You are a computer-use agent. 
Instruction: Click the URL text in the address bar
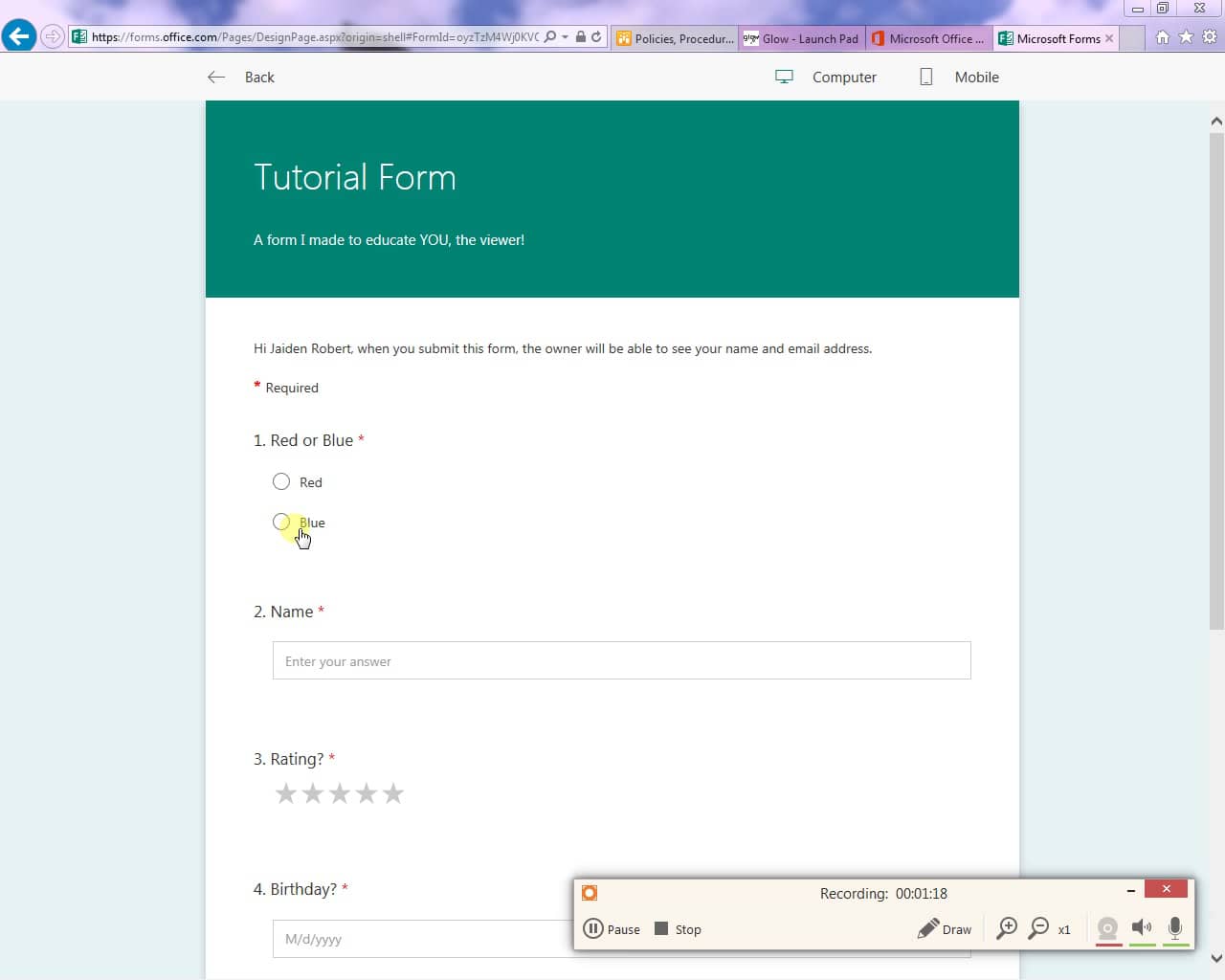(316, 37)
